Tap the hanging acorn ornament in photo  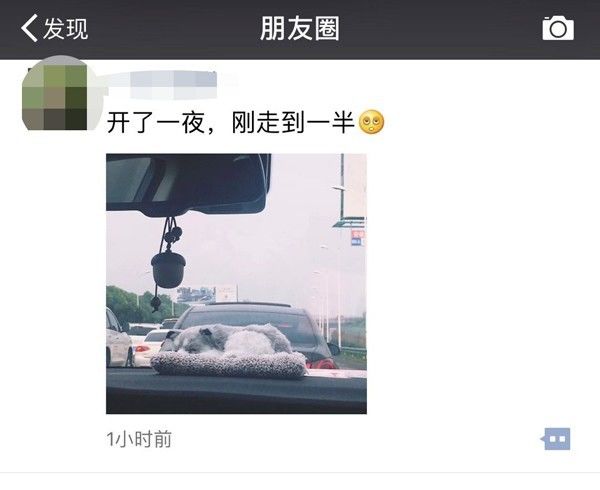pyautogui.click(x=168, y=270)
